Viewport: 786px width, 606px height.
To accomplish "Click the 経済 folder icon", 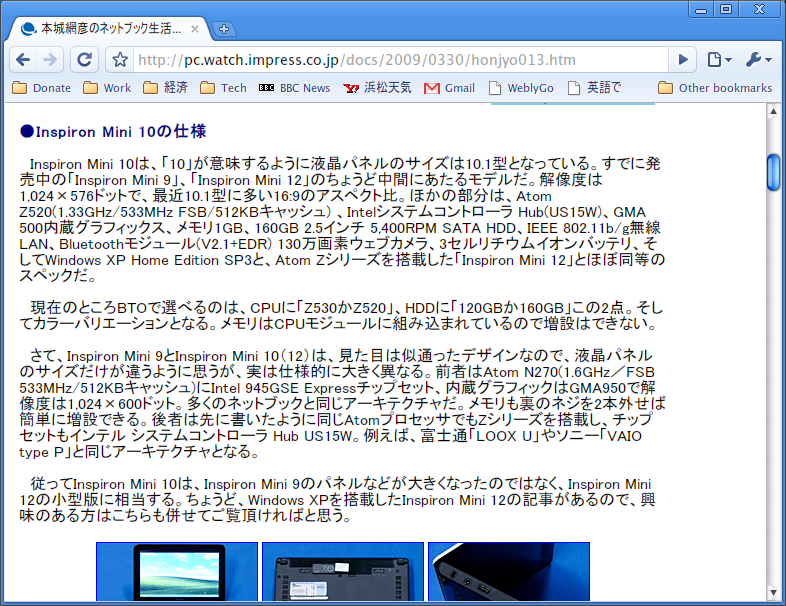I will 150,88.
